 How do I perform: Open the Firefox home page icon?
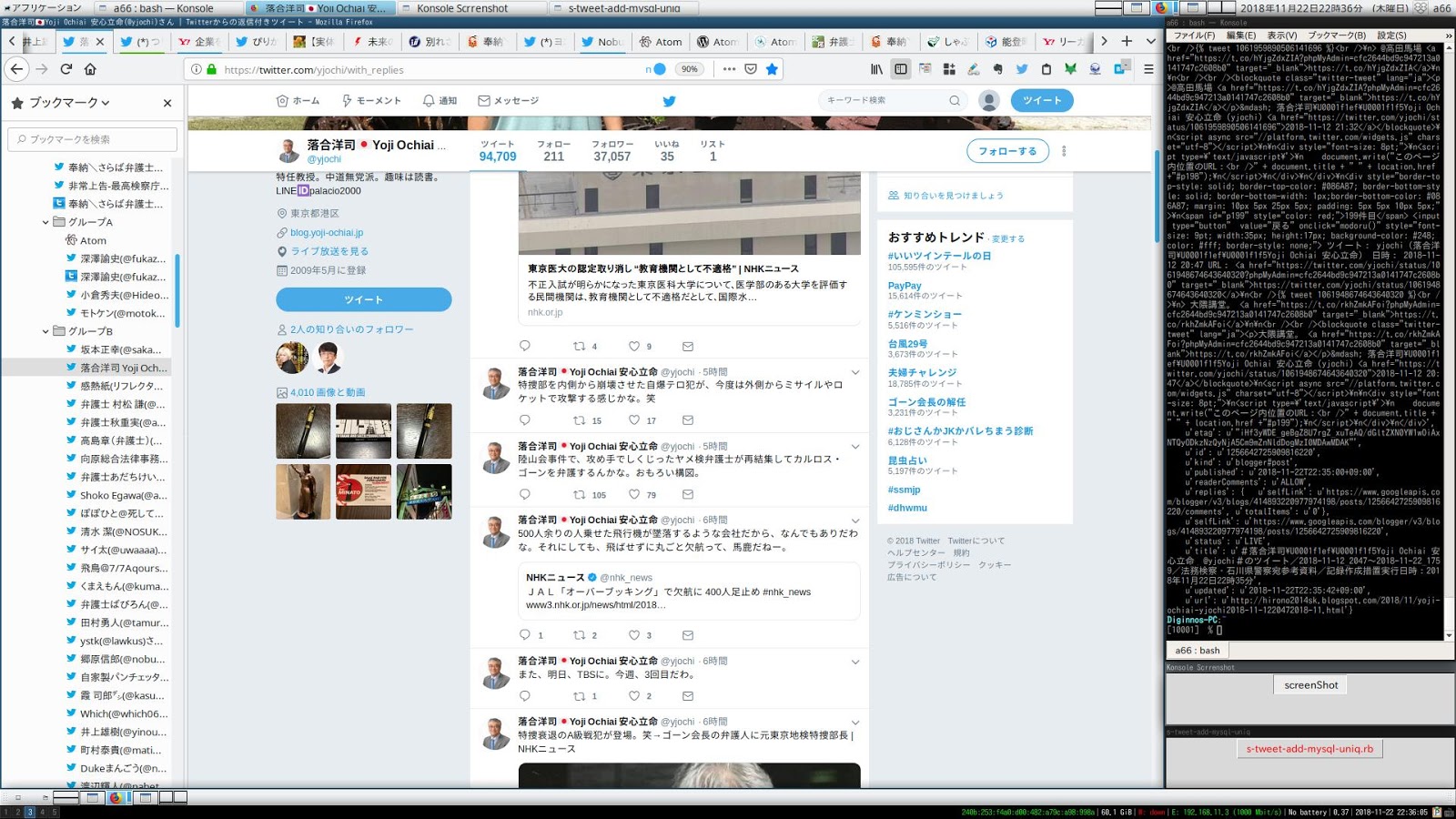[x=90, y=69]
